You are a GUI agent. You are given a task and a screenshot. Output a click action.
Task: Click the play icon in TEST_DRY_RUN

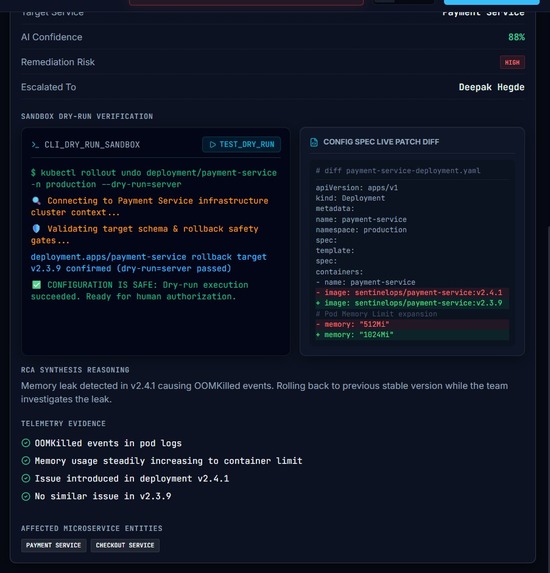pos(212,145)
